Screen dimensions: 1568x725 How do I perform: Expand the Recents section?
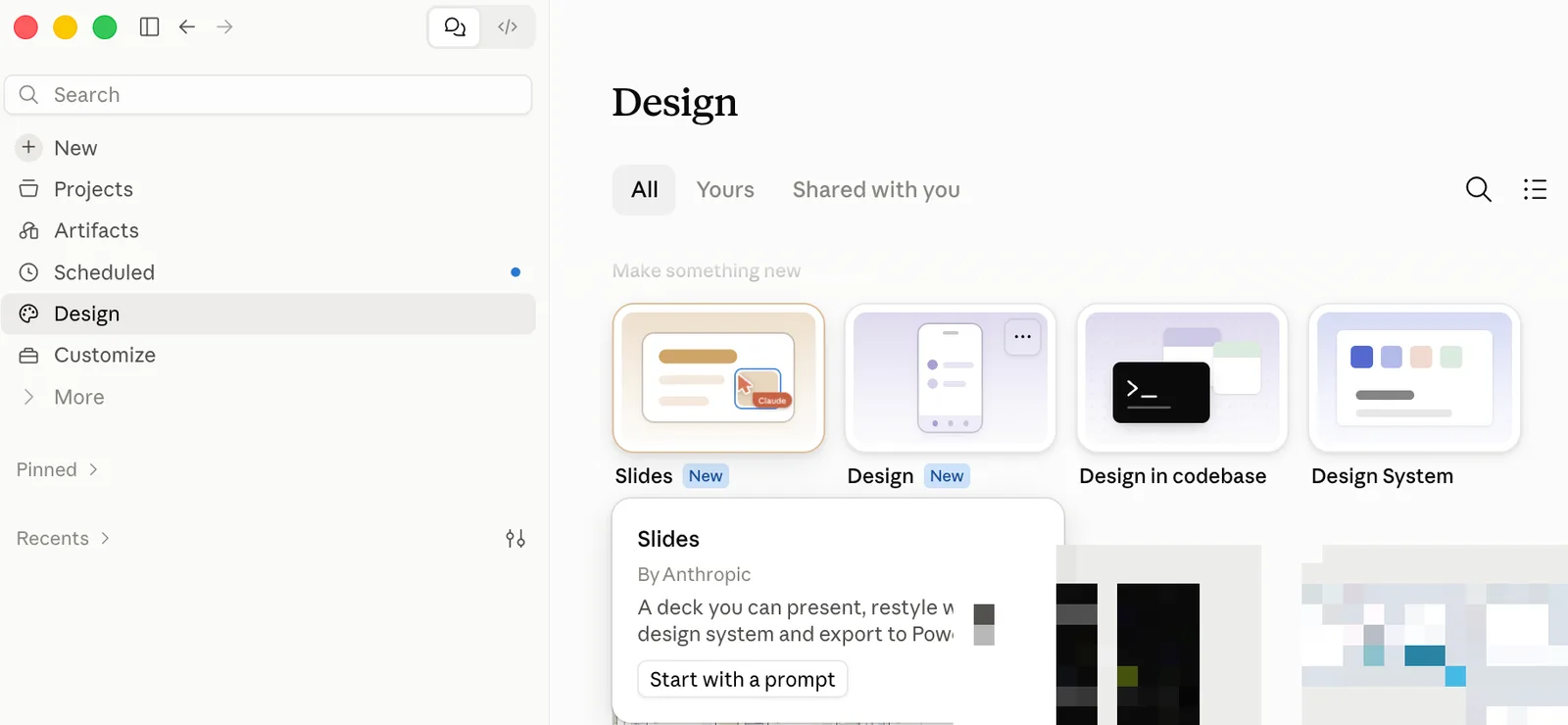point(64,538)
